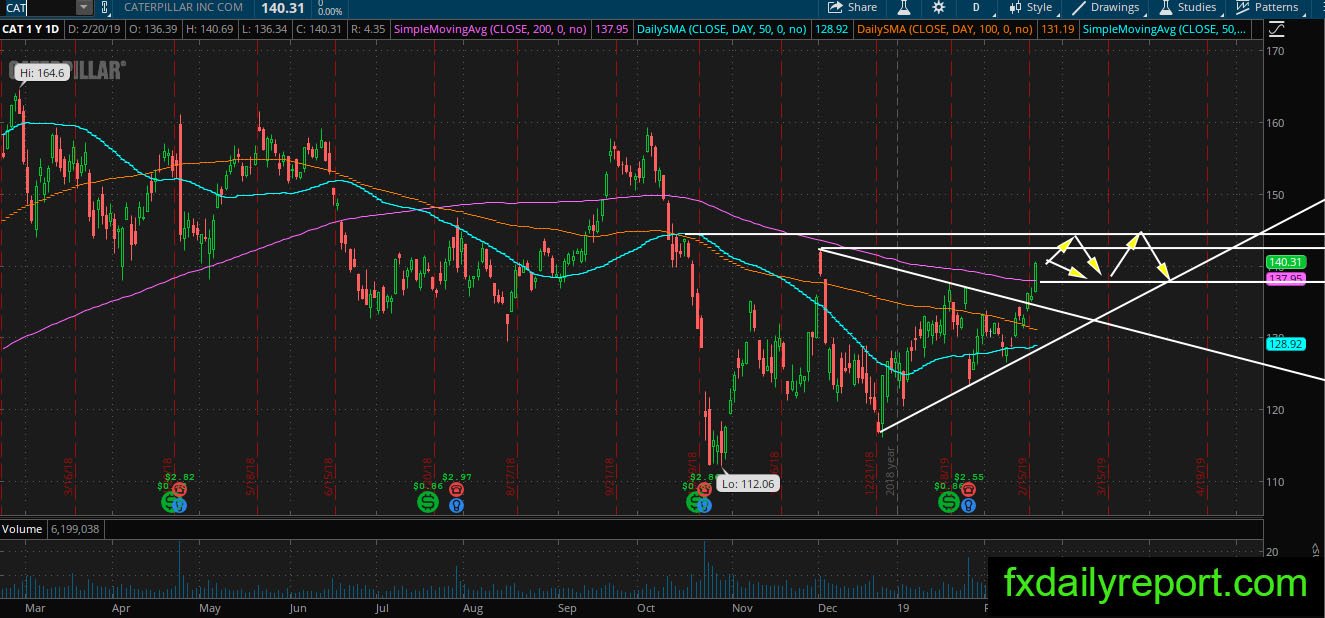This screenshot has width=1325, height=618.
Task: Click early-August blue lightbulb event icon
Action: pos(456,506)
